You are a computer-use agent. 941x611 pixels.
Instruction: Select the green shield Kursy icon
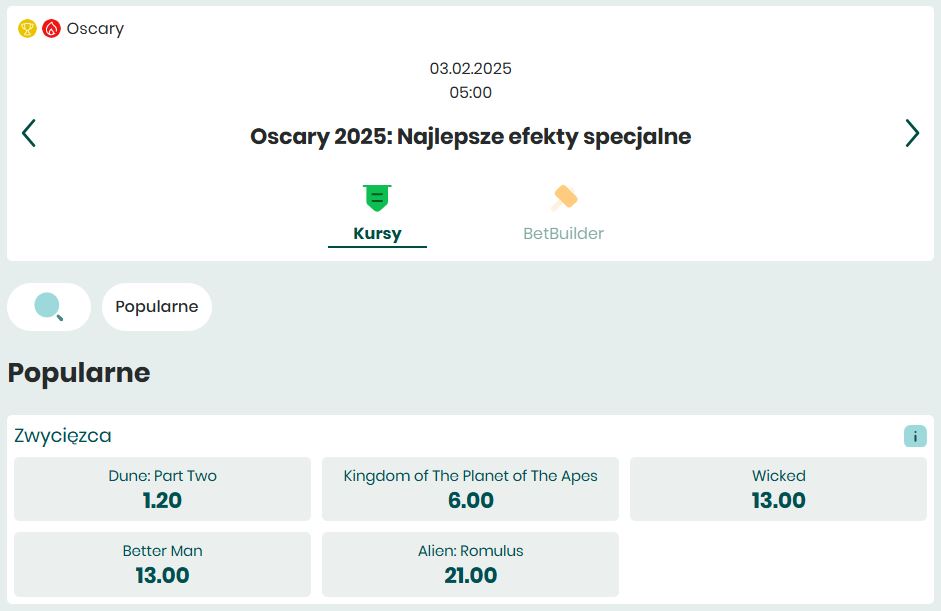(377, 196)
